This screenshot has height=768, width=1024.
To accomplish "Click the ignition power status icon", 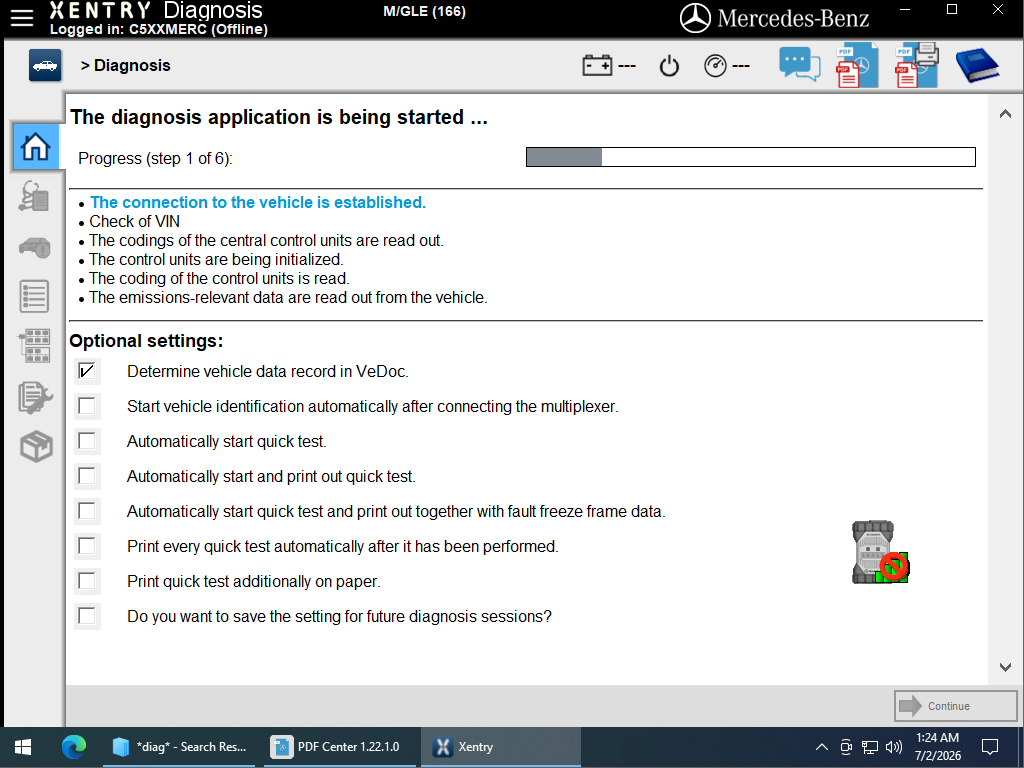I will pyautogui.click(x=669, y=66).
